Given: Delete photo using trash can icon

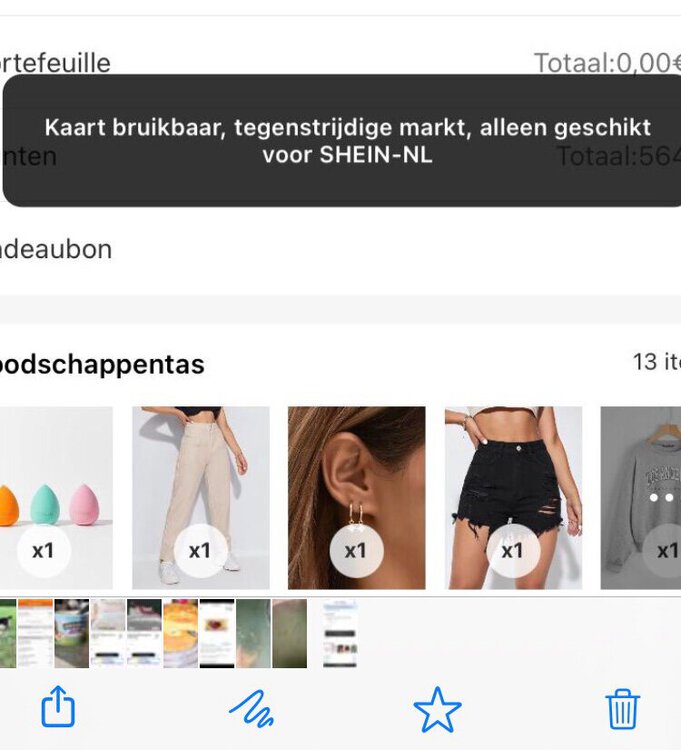Looking at the screenshot, I should [x=623, y=709].
